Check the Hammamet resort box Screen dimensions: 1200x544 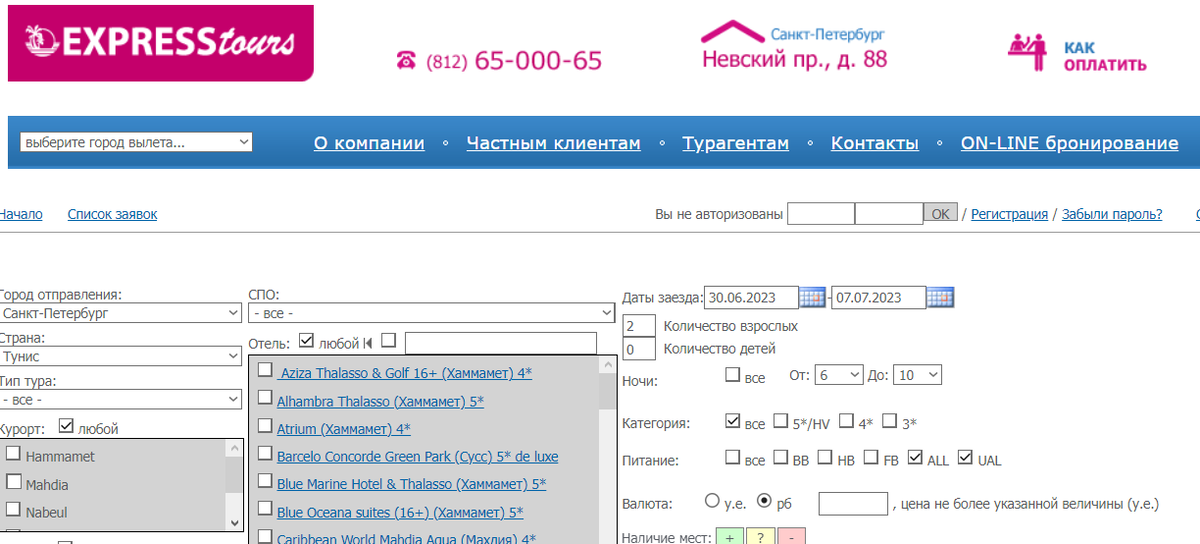click(14, 454)
